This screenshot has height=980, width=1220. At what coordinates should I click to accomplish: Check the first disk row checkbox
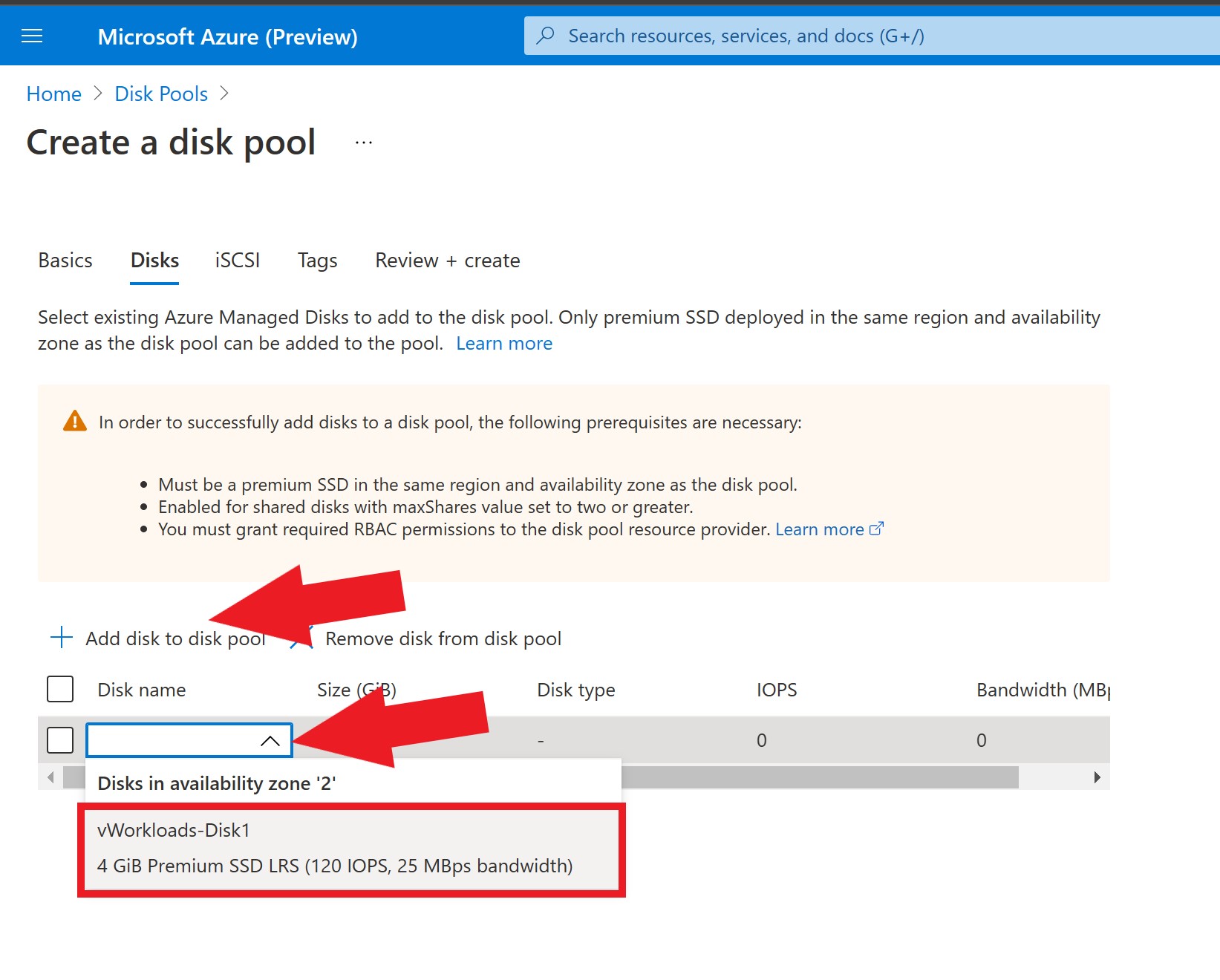pos(59,739)
